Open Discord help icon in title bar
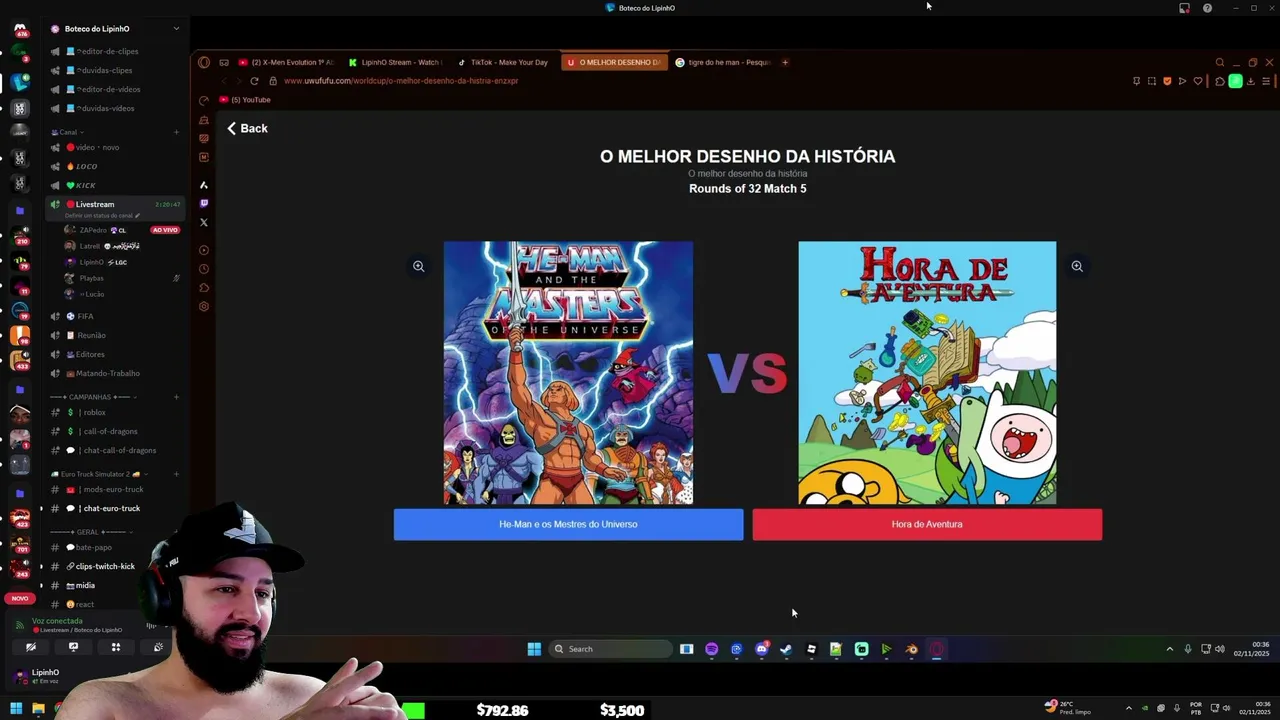 tap(1207, 8)
